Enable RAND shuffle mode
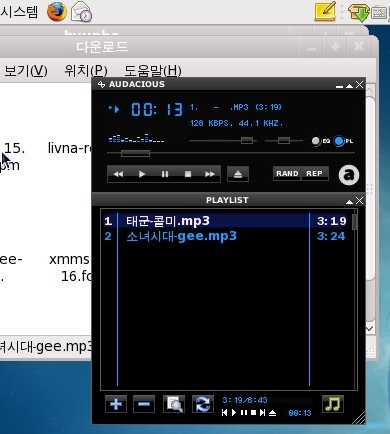This screenshot has height=434, width=390. pos(287,174)
